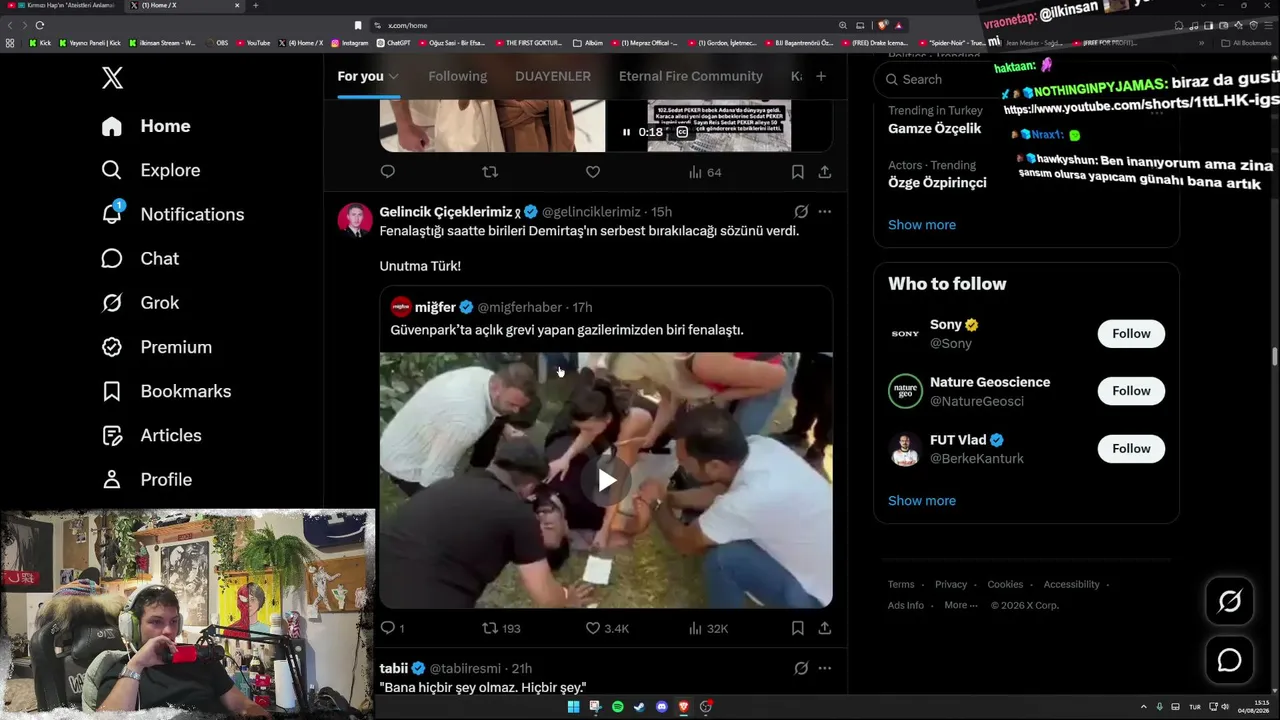View the 32K views analytics
The width and height of the screenshot is (1280, 720).
[708, 628]
